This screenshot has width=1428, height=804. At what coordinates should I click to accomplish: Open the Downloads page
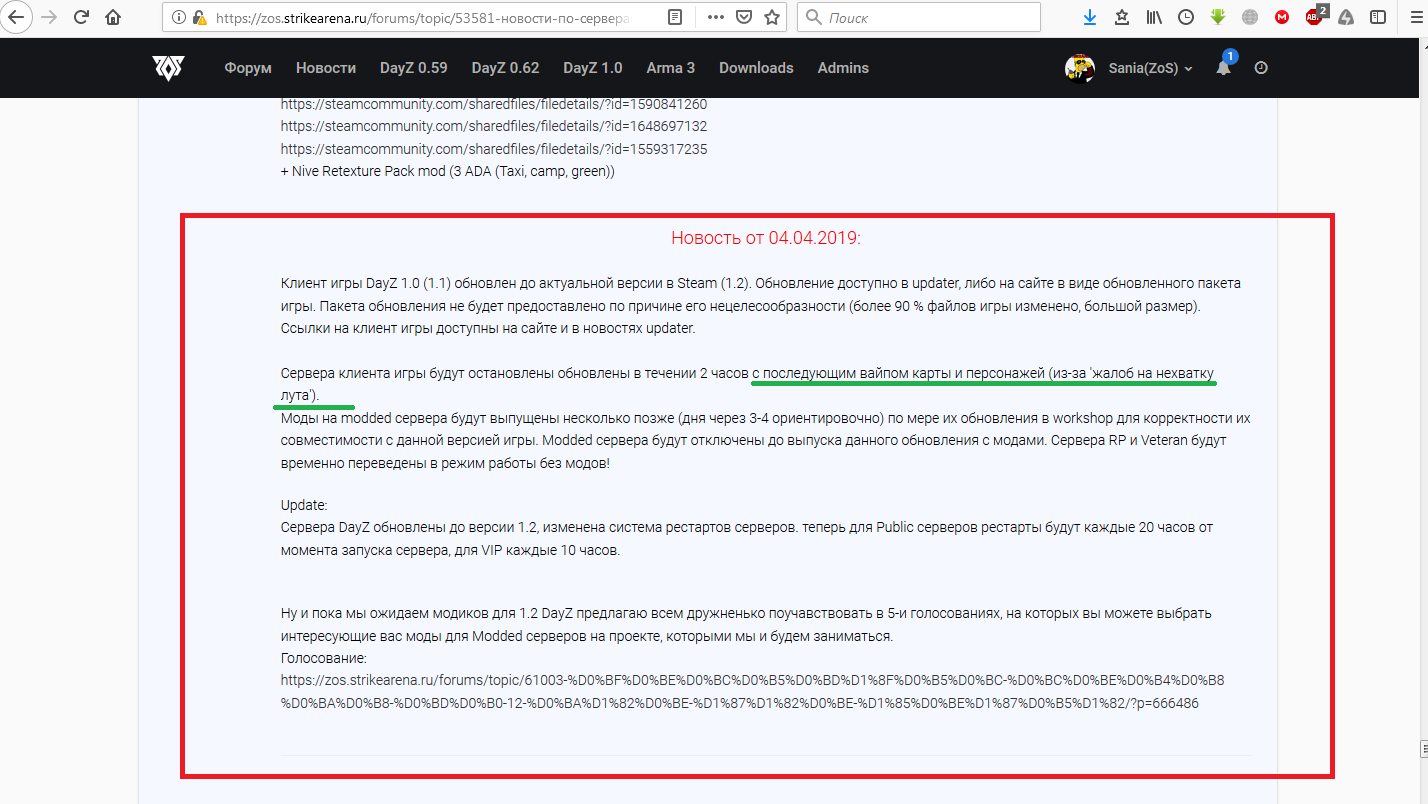tap(756, 68)
